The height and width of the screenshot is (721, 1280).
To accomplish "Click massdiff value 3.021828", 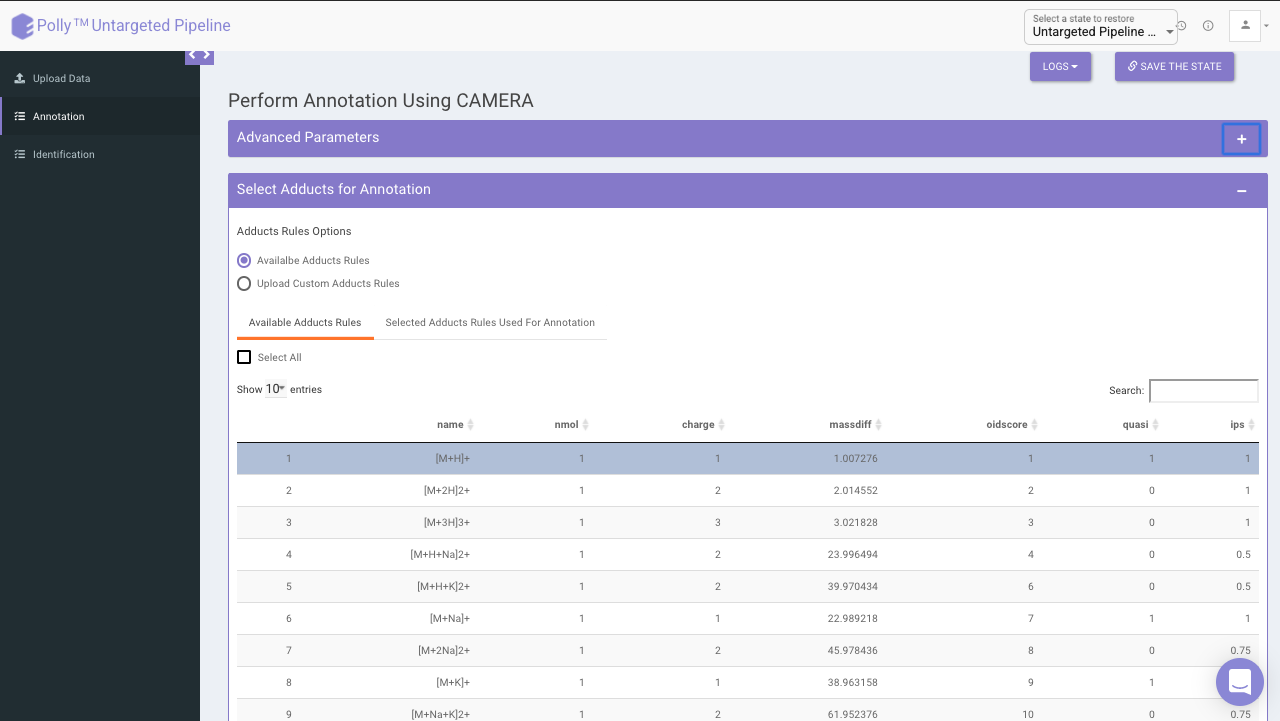I will click(x=855, y=523).
